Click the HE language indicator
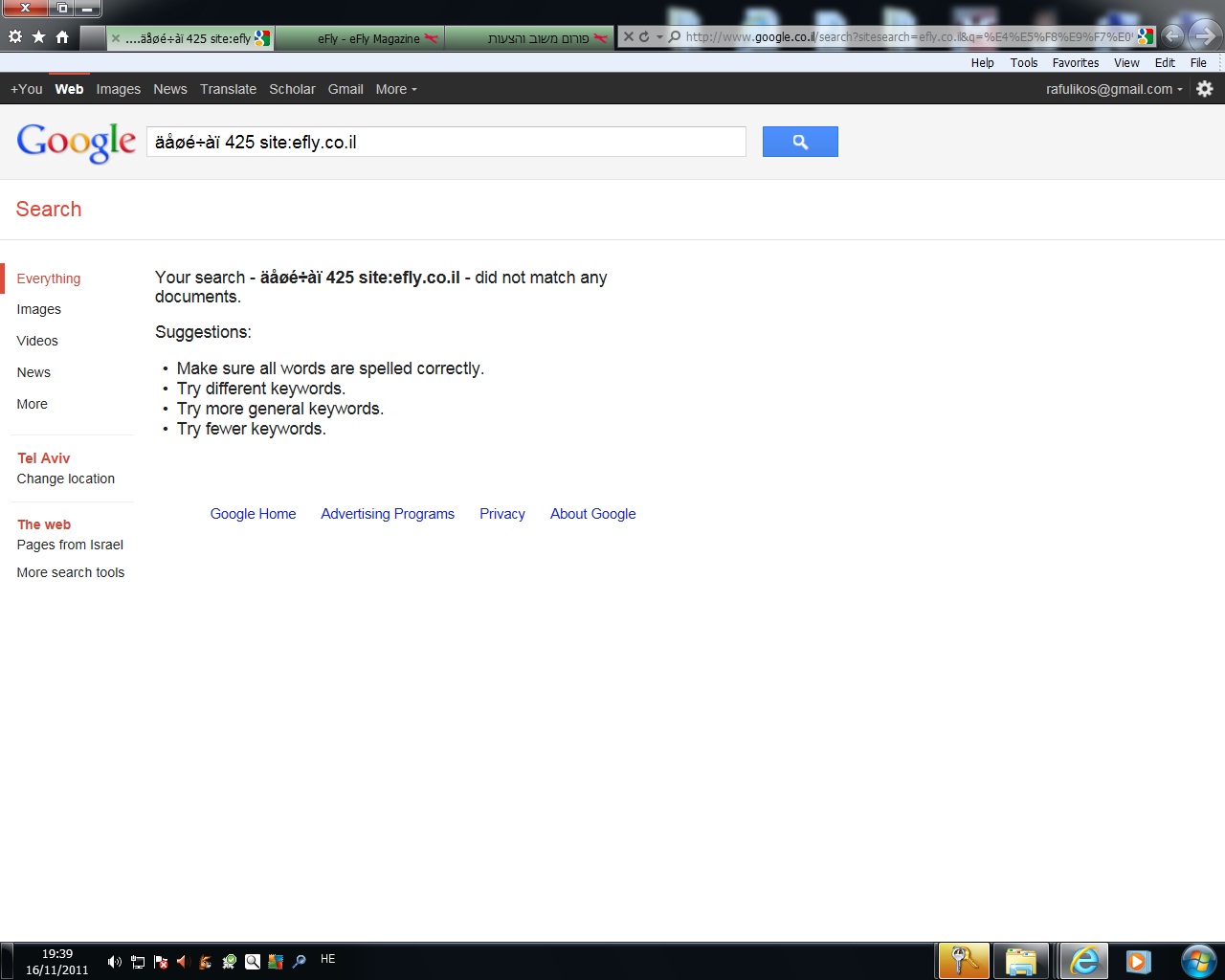 point(327,959)
